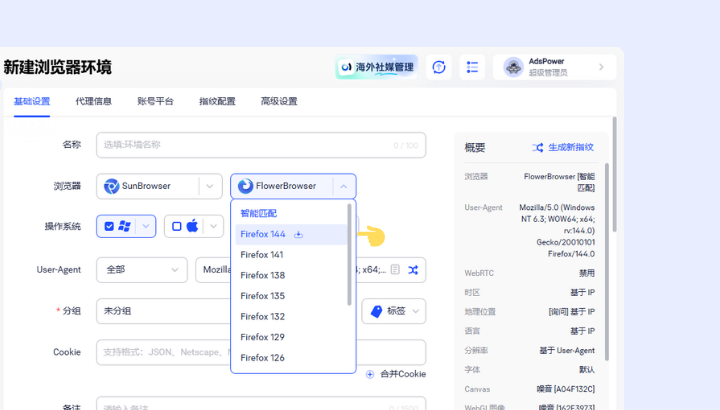Click the main form scrollbar
720x410 pixels.
pos(614,174)
